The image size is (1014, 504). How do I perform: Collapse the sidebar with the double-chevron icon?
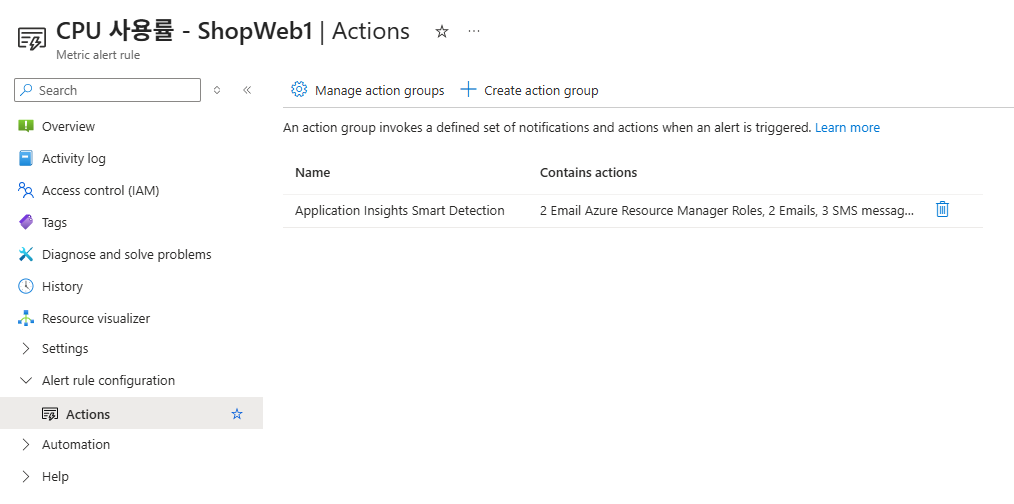(246, 90)
